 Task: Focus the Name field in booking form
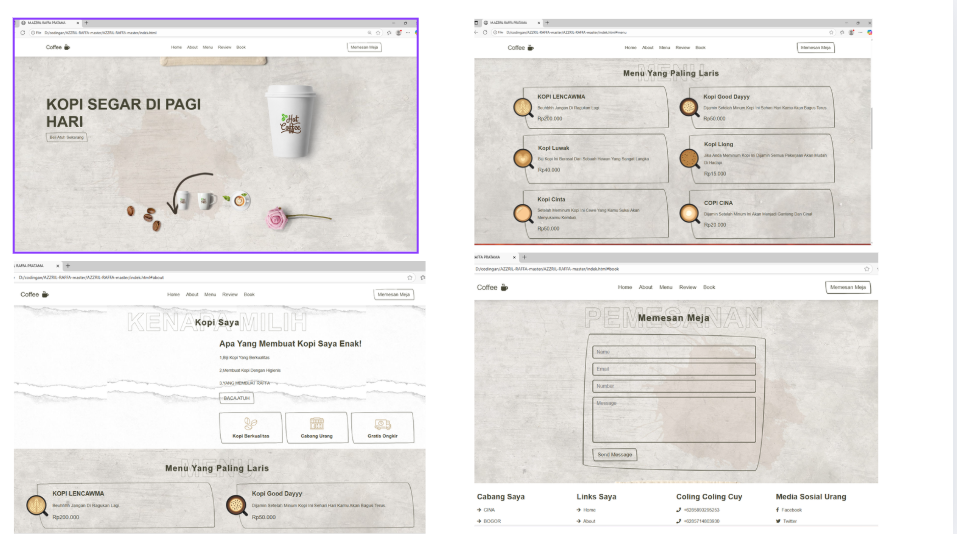[673, 352]
